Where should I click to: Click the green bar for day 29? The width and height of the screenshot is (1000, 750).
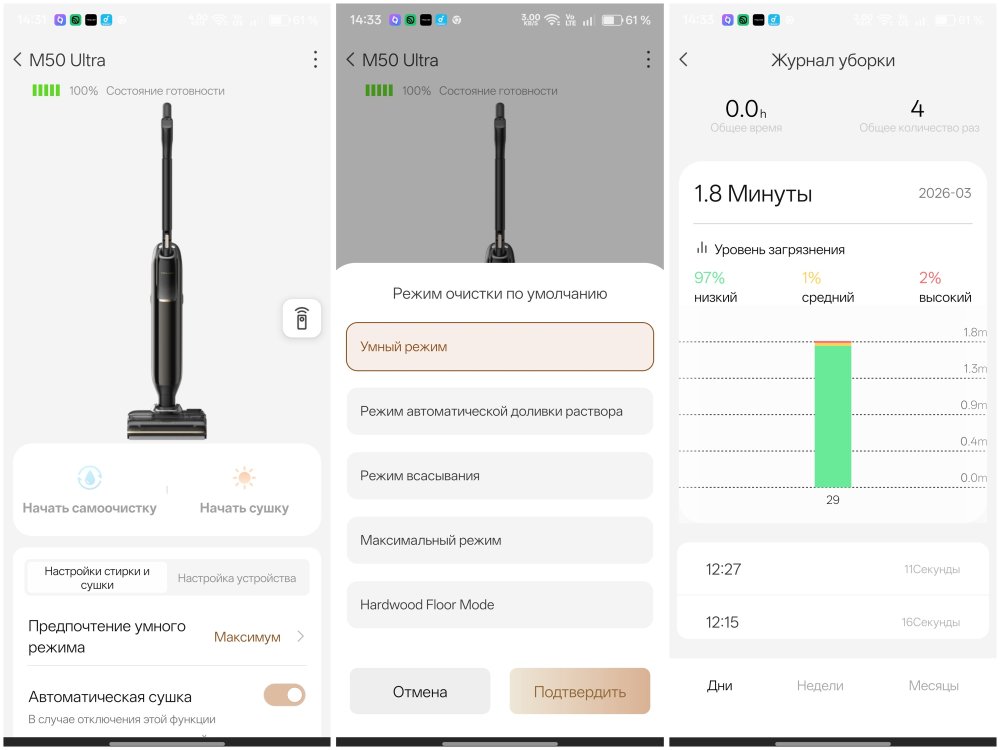(x=832, y=415)
